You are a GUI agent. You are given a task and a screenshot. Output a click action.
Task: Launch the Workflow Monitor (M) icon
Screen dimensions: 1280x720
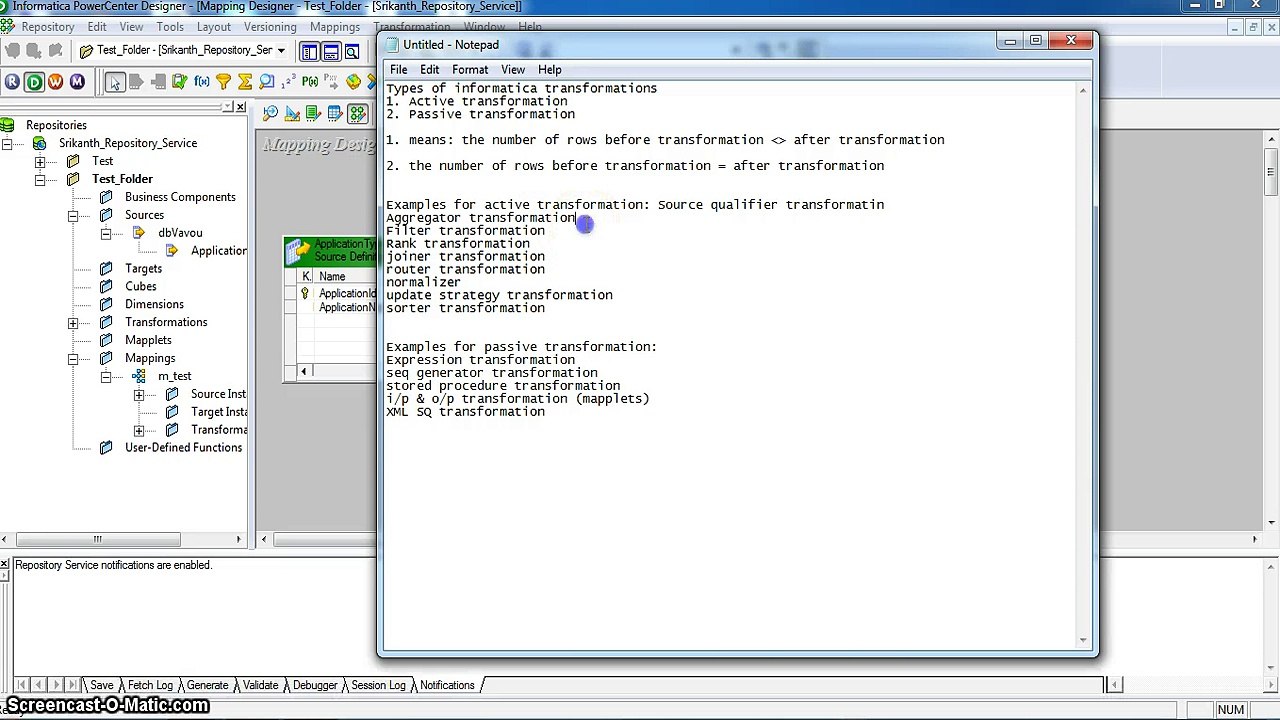[77, 82]
